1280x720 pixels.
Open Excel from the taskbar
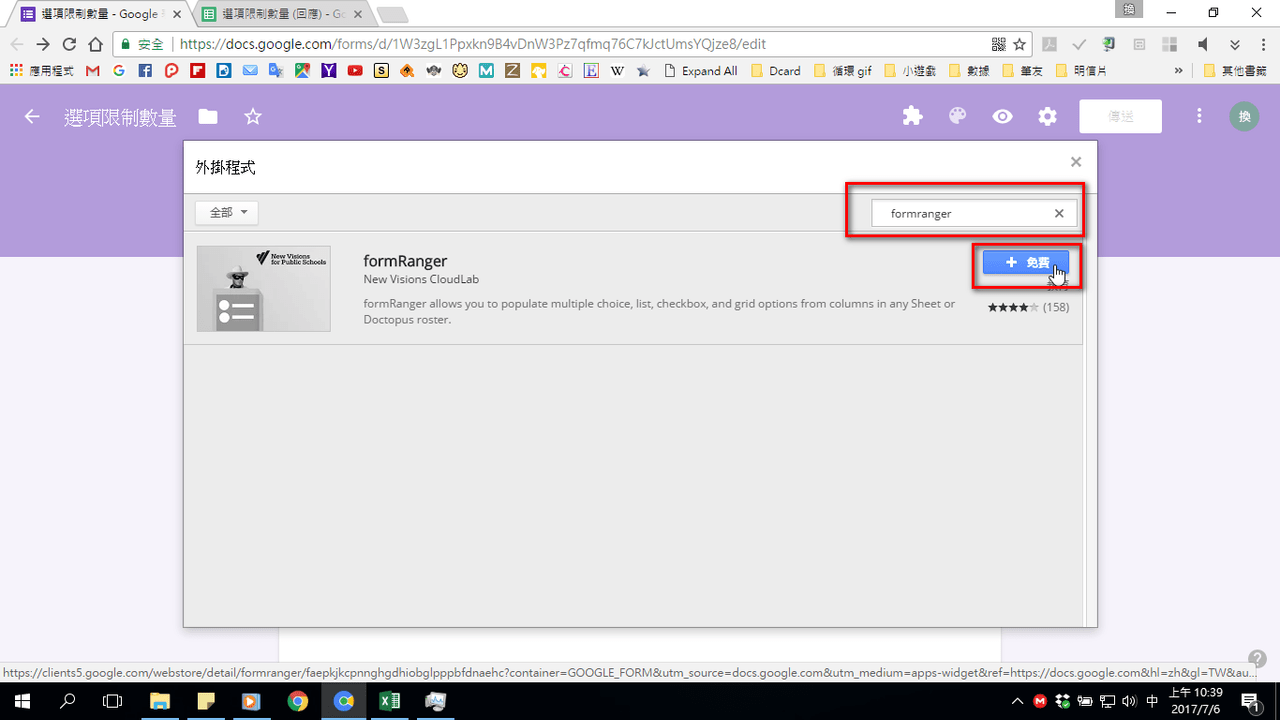click(x=390, y=701)
